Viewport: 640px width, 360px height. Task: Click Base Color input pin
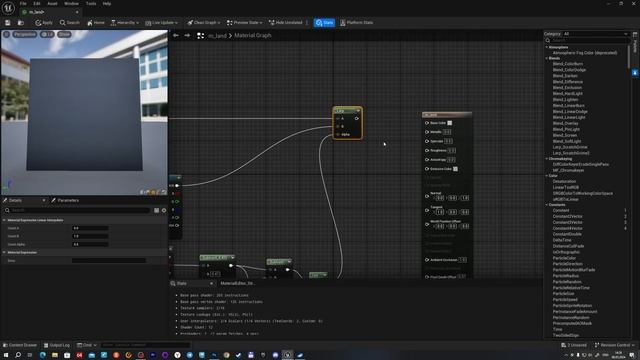pos(427,123)
